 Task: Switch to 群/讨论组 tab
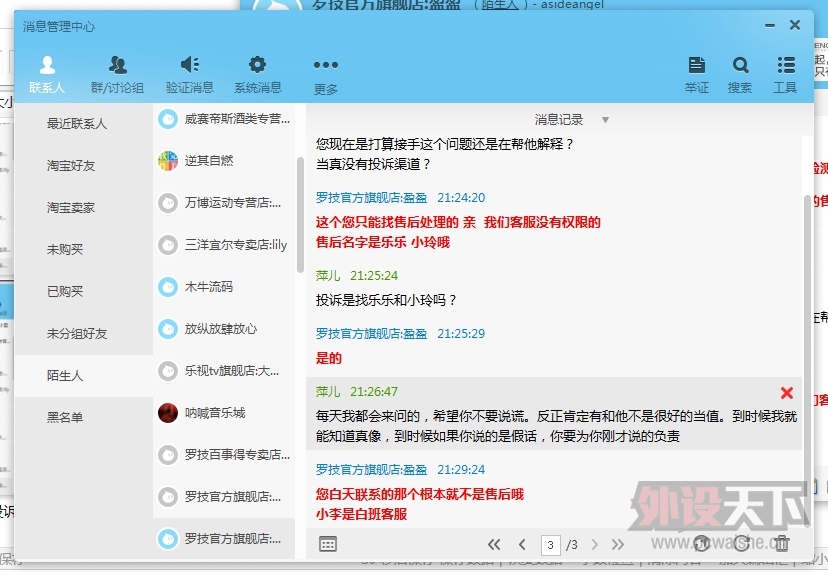click(x=117, y=74)
